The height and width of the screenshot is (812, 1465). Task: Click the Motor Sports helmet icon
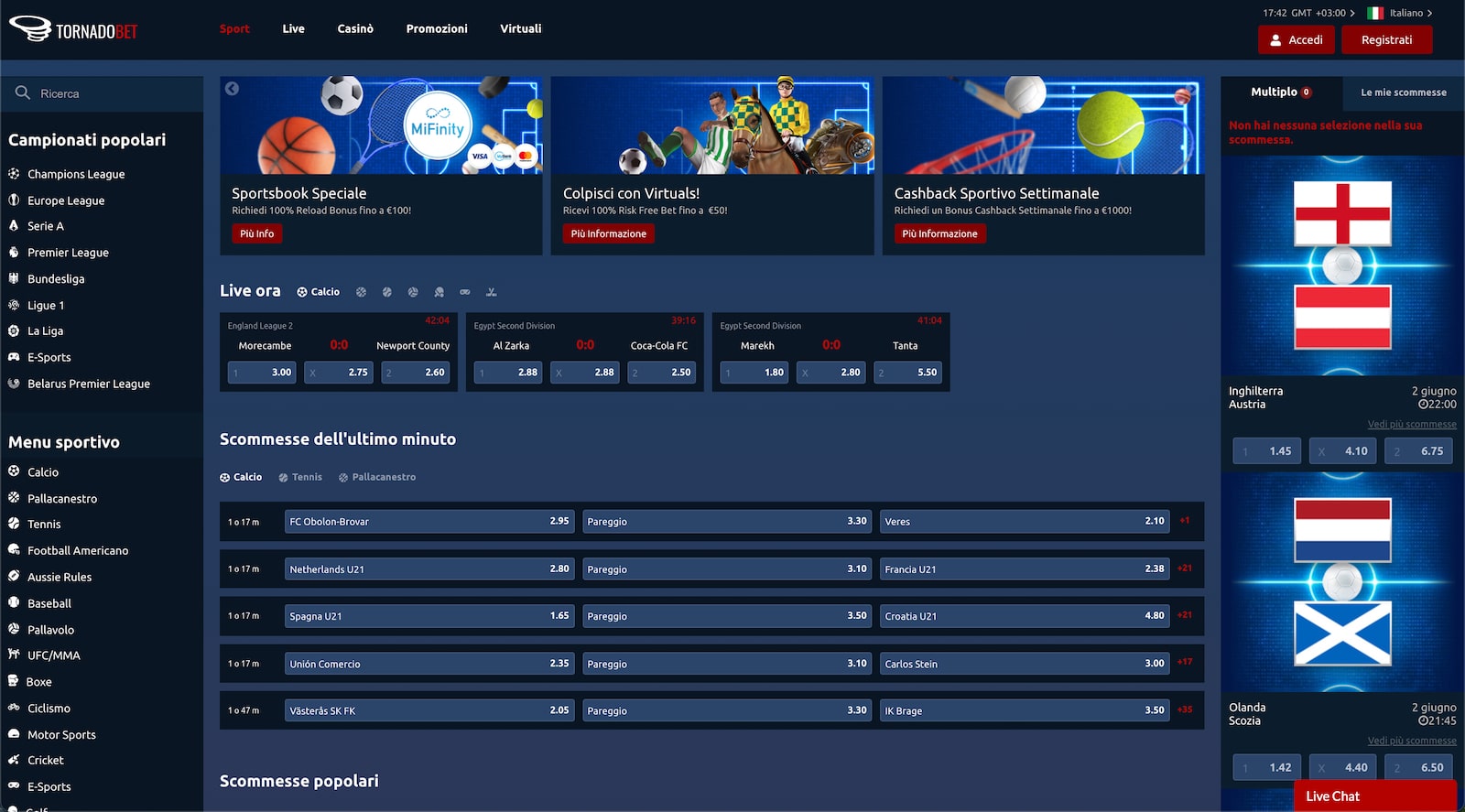(x=14, y=734)
